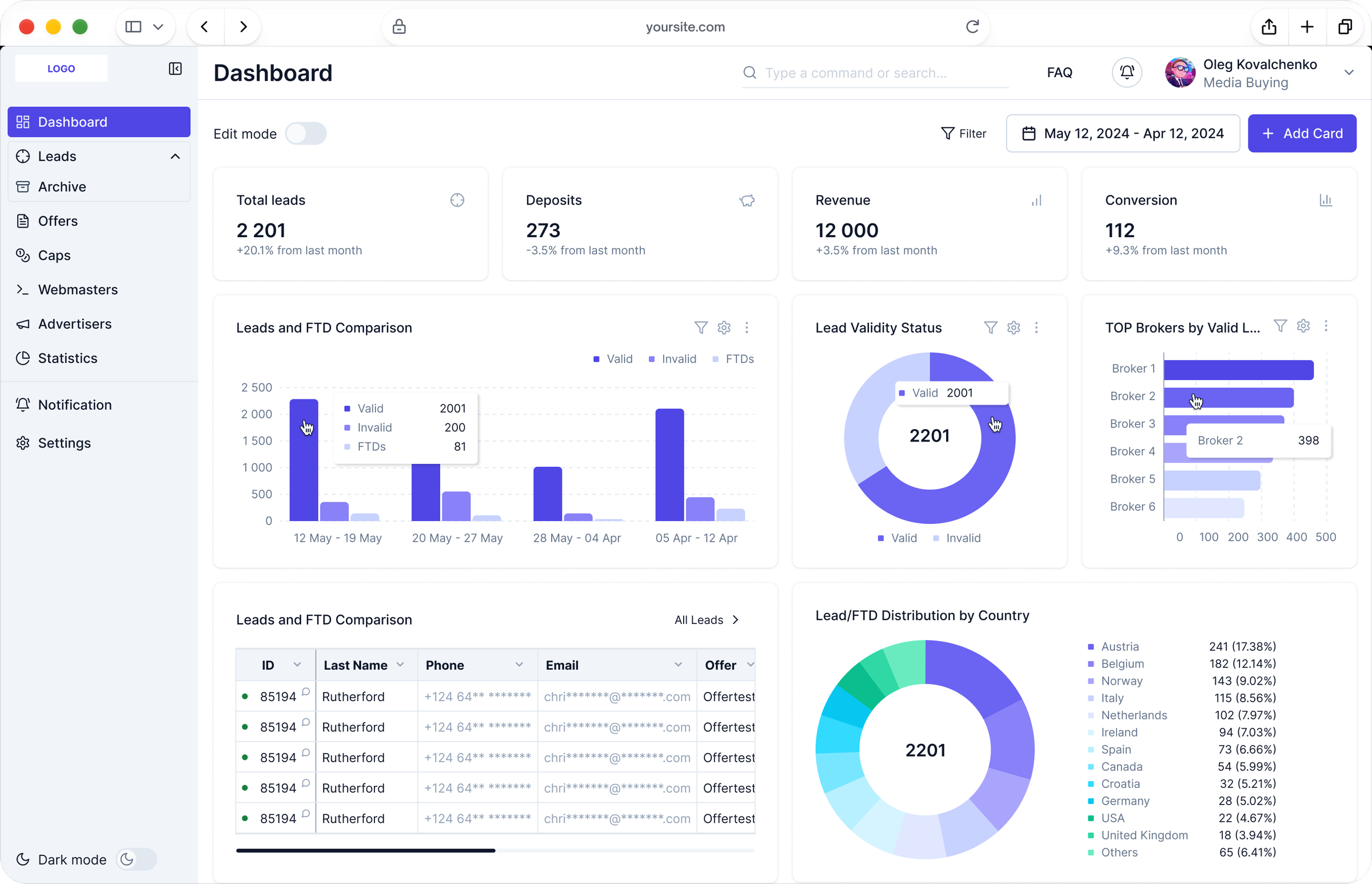
Task: Click the Deposits piggy bank icon
Action: [x=747, y=201]
